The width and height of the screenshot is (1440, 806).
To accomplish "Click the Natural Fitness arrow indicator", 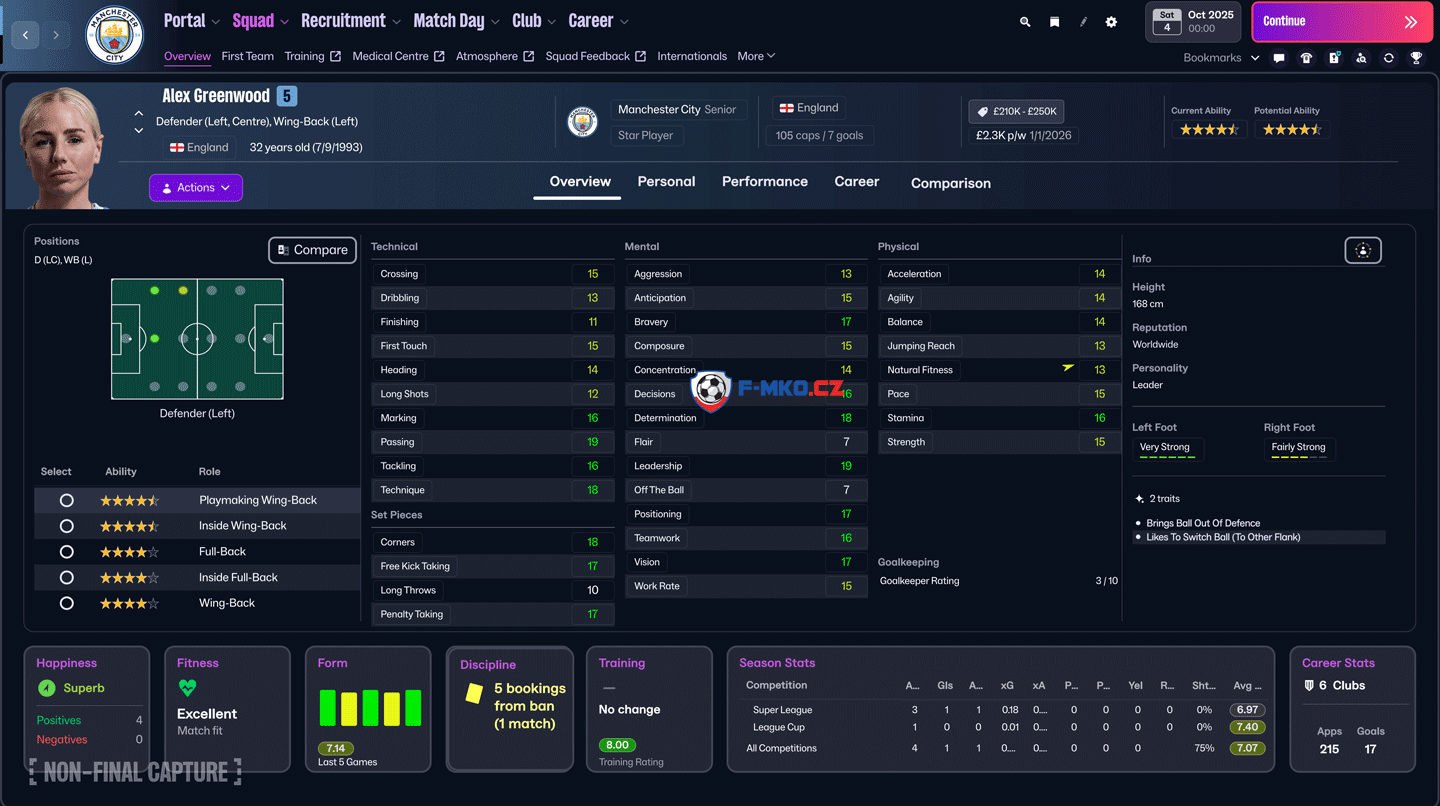I will (1068, 368).
